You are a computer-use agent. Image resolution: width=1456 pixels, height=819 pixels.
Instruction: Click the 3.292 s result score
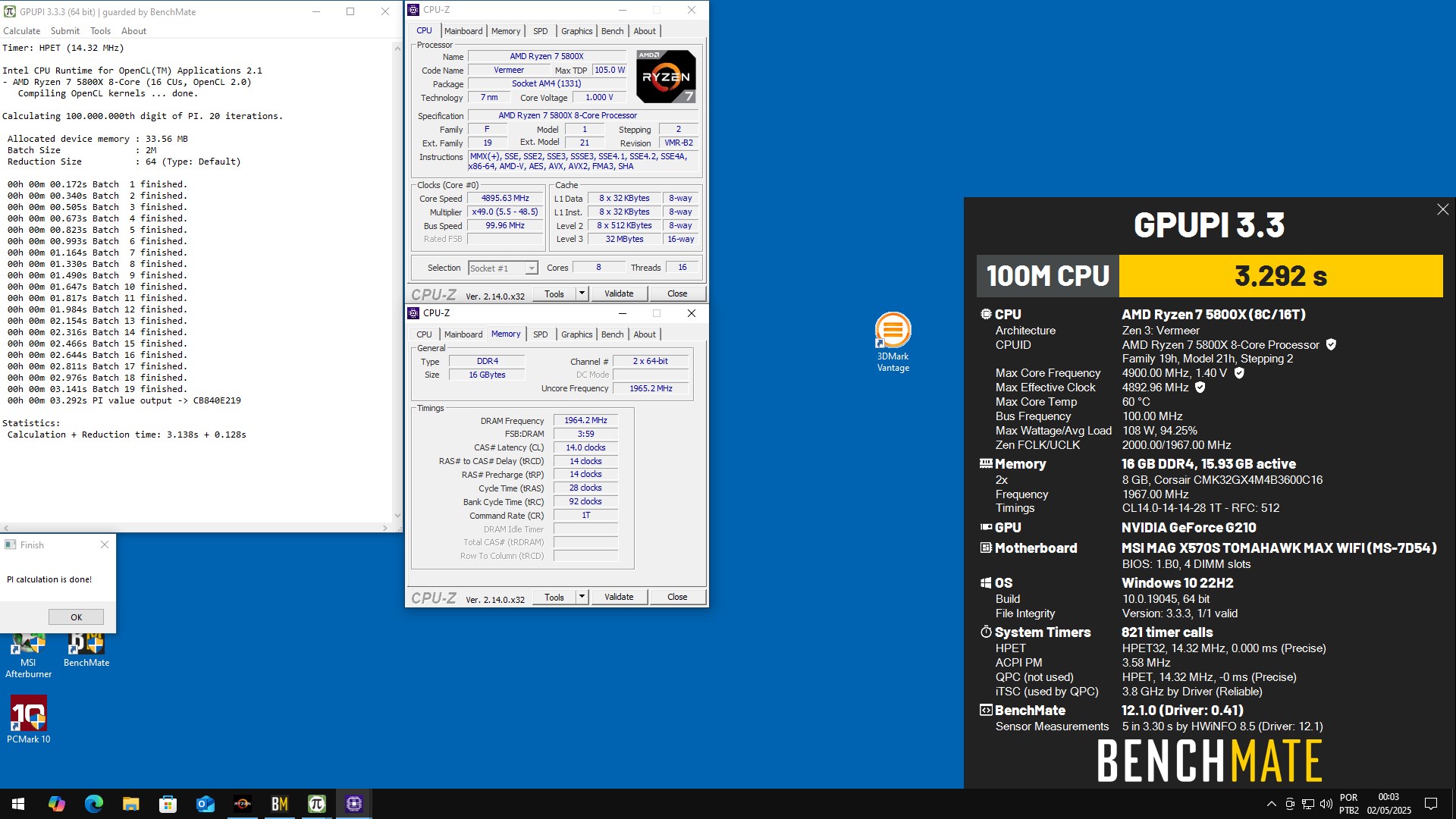click(x=1281, y=276)
